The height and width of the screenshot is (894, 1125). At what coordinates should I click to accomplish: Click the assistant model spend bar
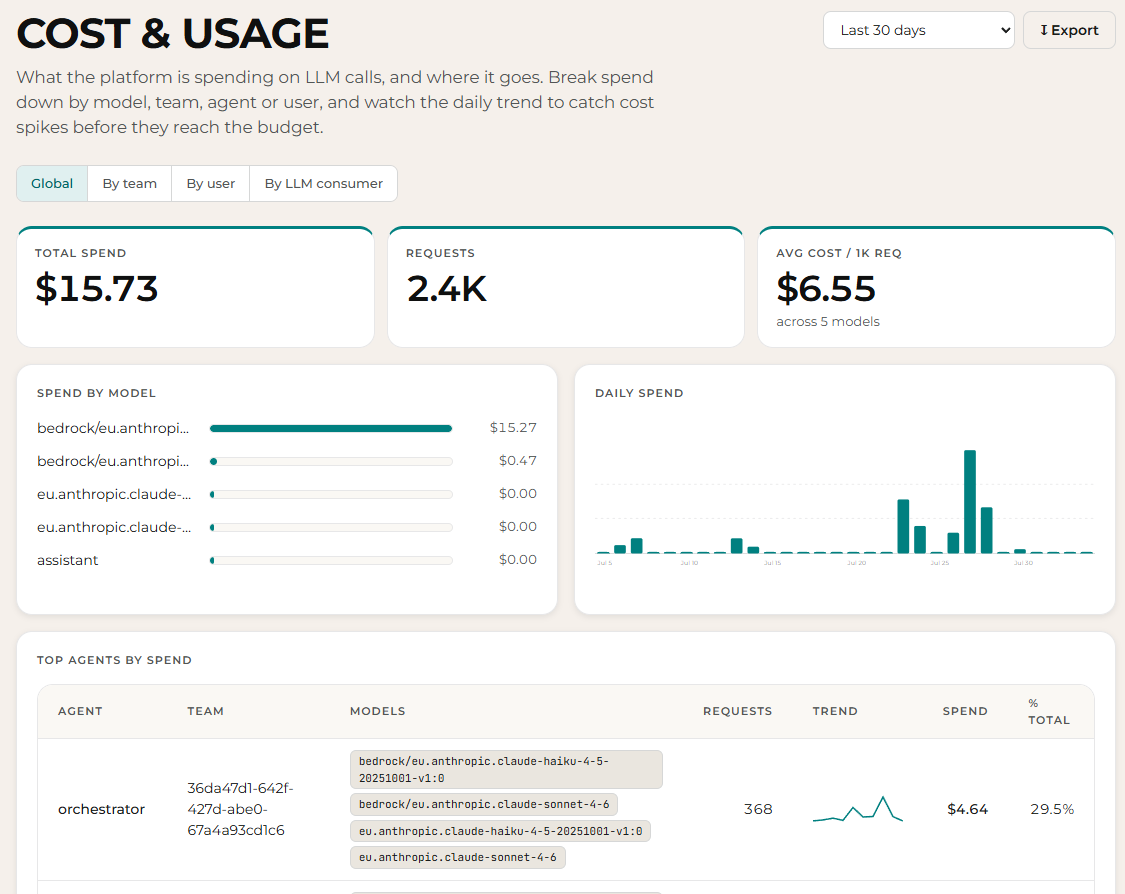click(331, 560)
